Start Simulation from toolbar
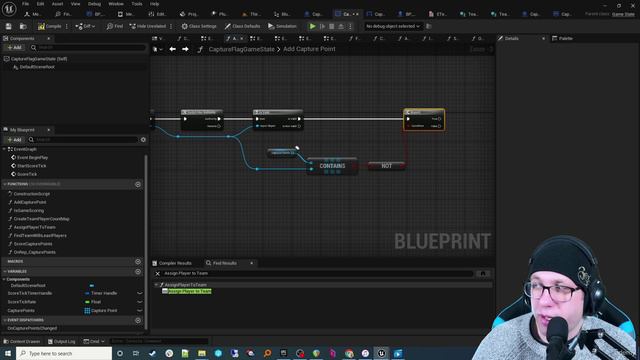 tap(282, 26)
